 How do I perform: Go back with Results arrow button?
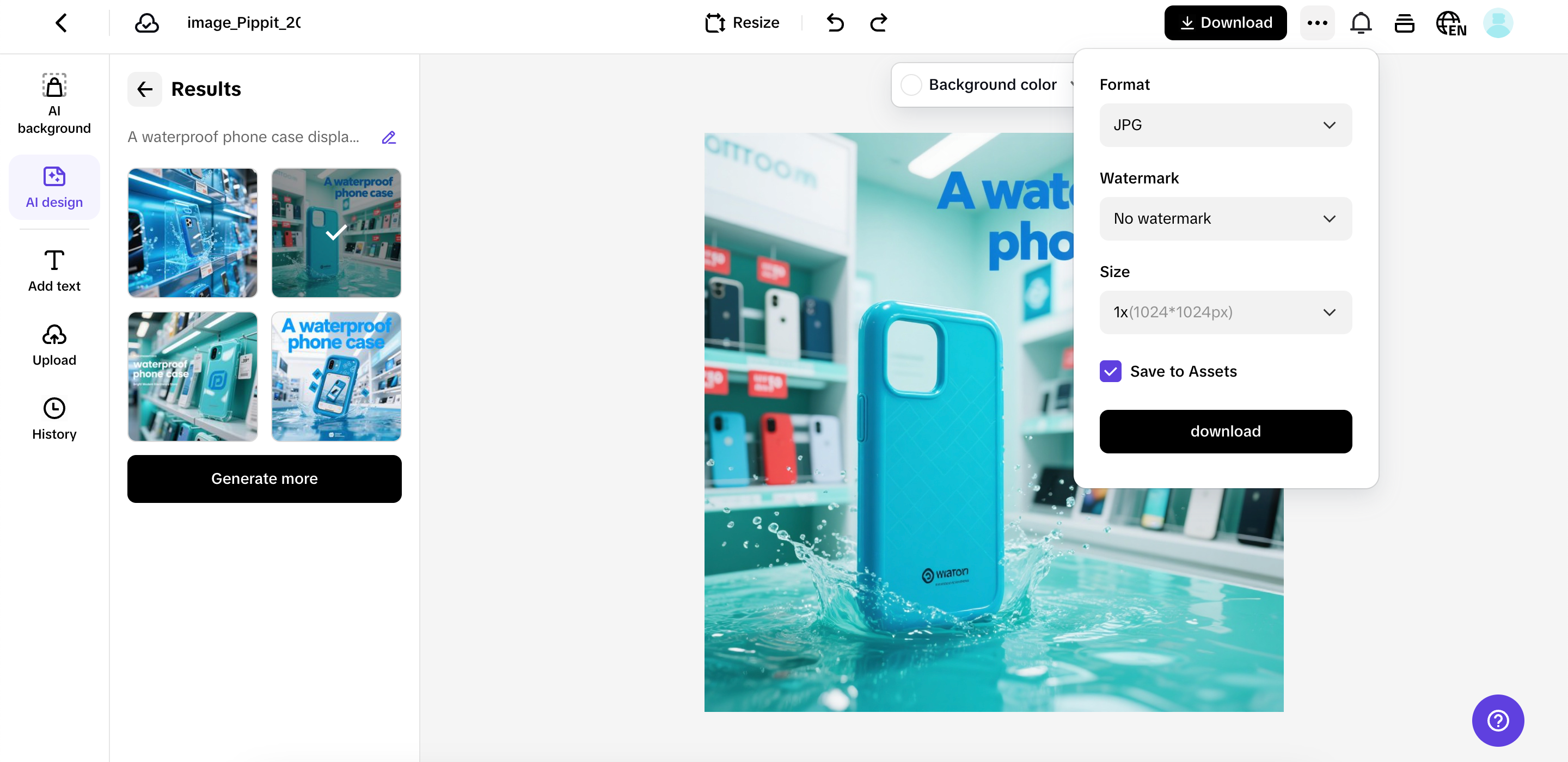point(144,89)
